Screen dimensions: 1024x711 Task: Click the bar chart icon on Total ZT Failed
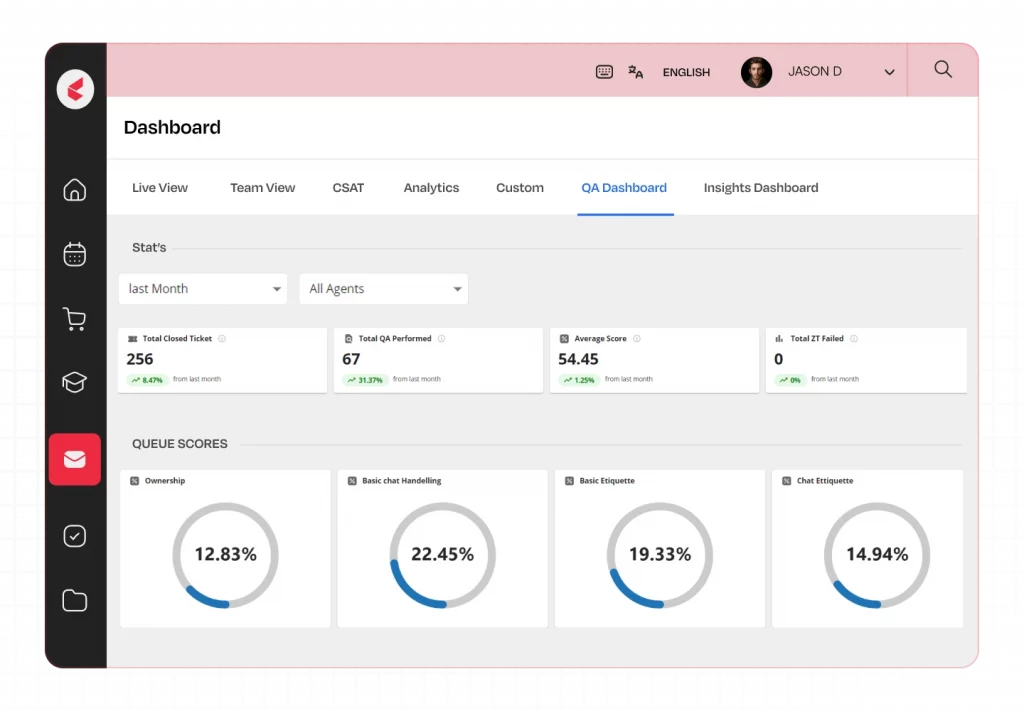779,339
